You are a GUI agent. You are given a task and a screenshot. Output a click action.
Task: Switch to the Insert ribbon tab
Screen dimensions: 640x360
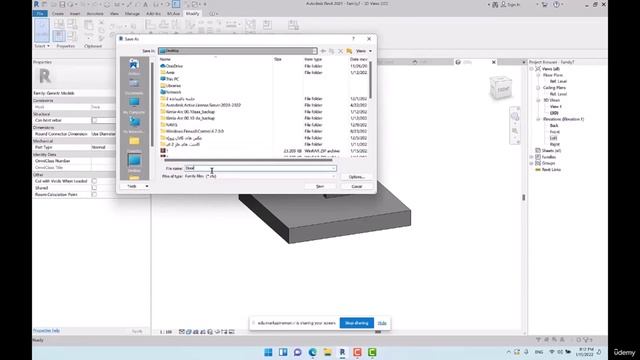coord(75,13)
